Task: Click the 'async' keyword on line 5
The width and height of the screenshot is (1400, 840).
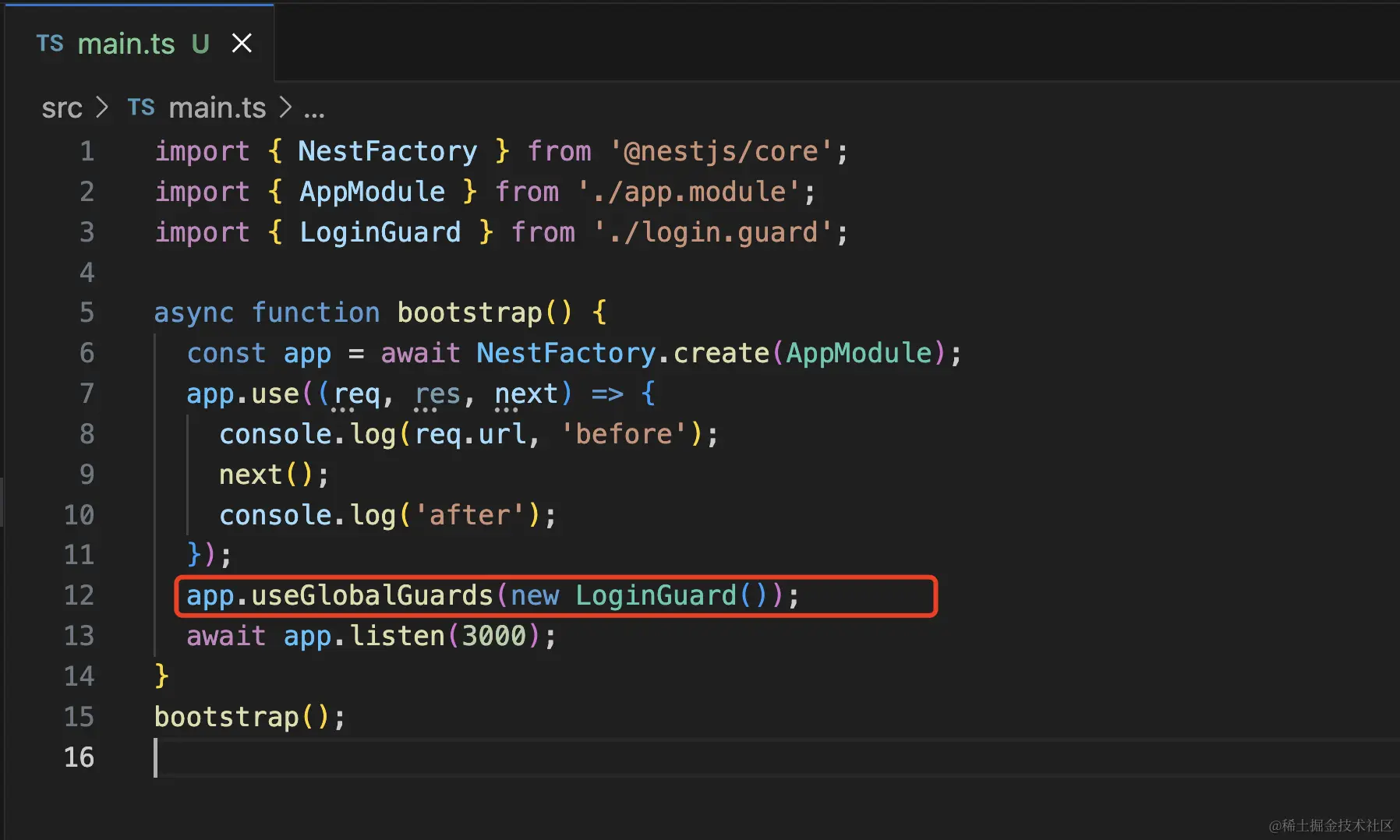Action: 193,312
